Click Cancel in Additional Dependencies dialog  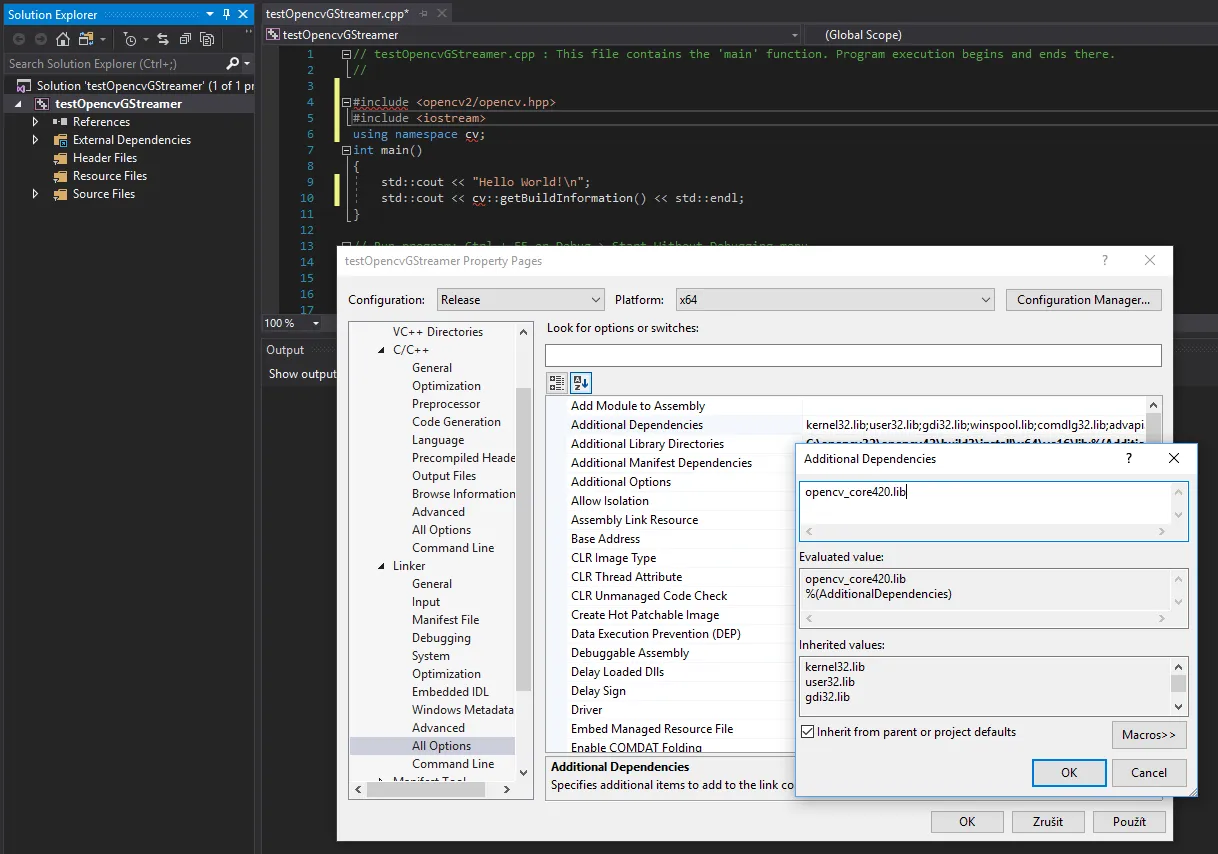tap(1149, 773)
